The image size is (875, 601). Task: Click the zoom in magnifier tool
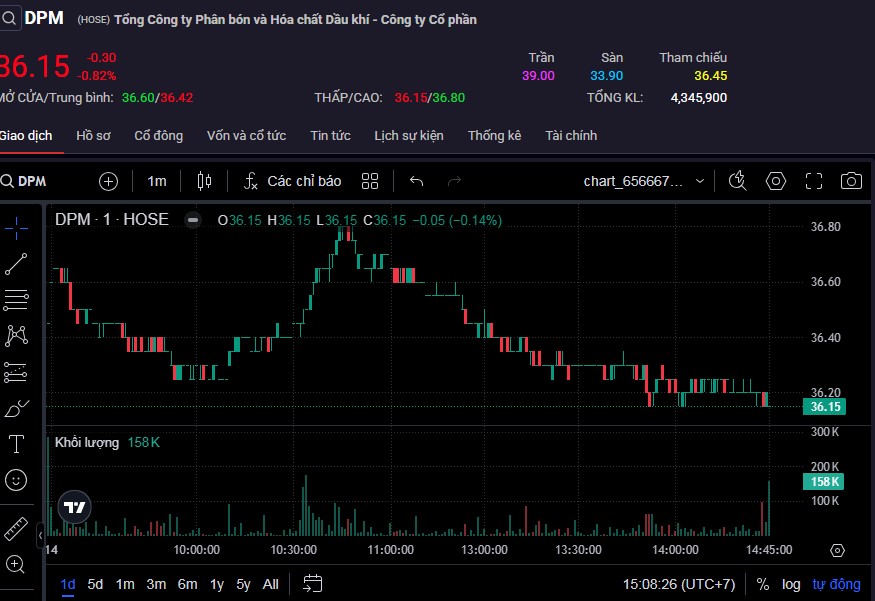coord(16,564)
